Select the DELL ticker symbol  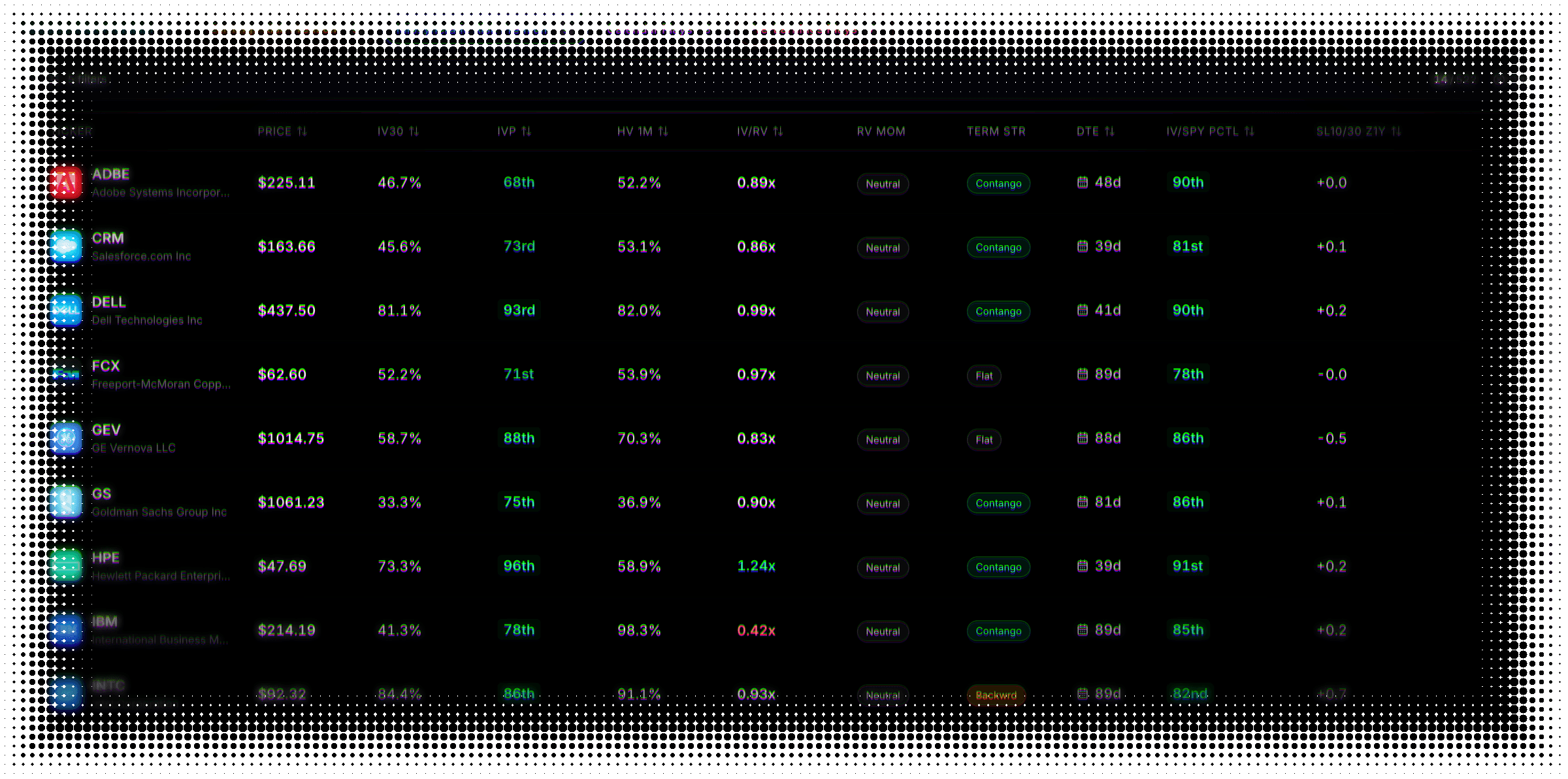click(108, 303)
